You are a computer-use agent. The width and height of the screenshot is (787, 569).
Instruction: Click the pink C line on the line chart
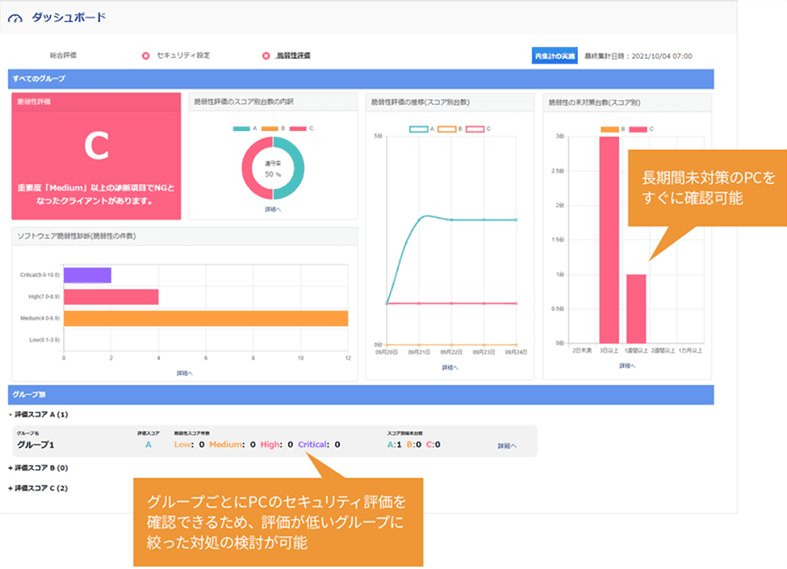tap(452, 303)
